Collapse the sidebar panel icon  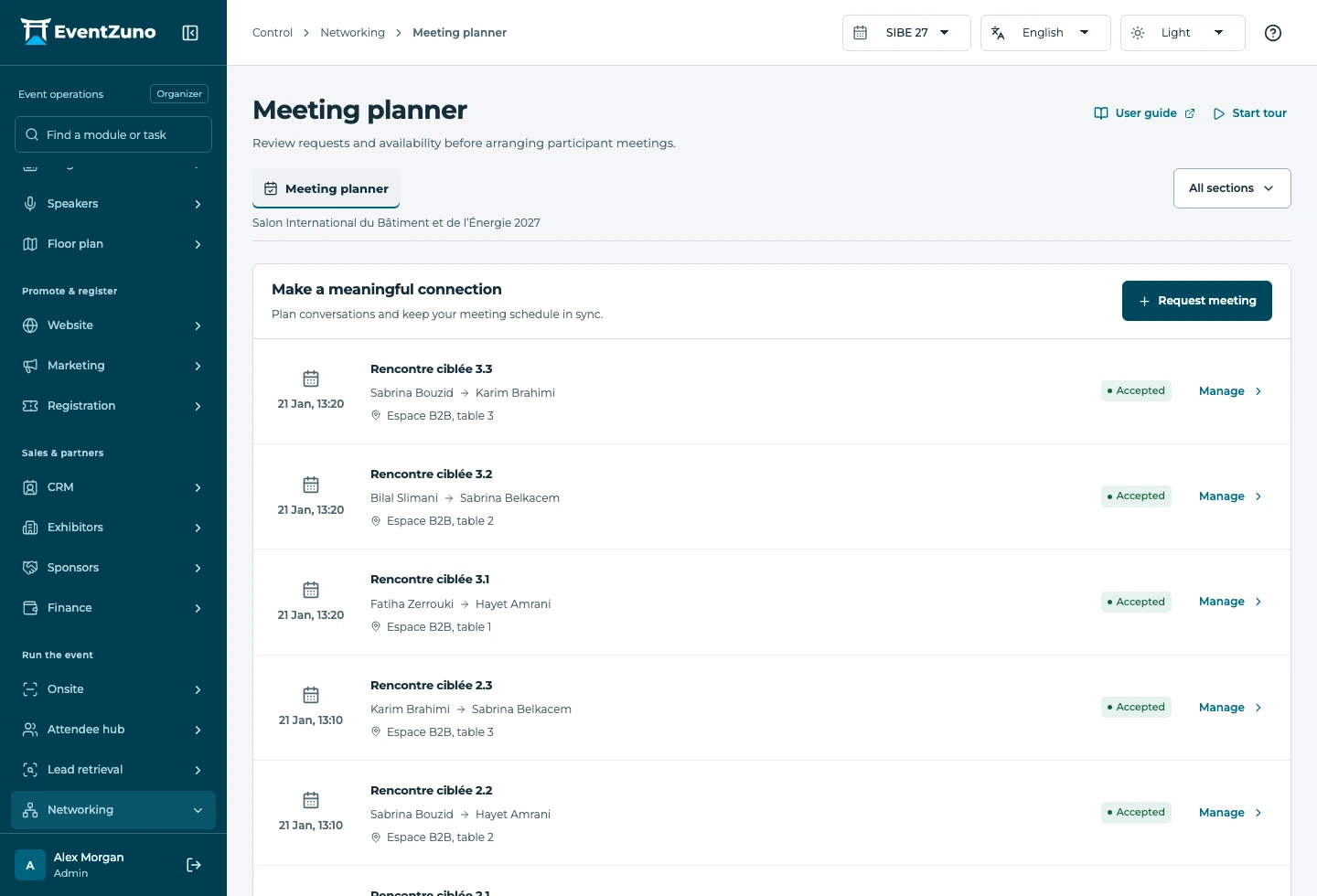[190, 33]
